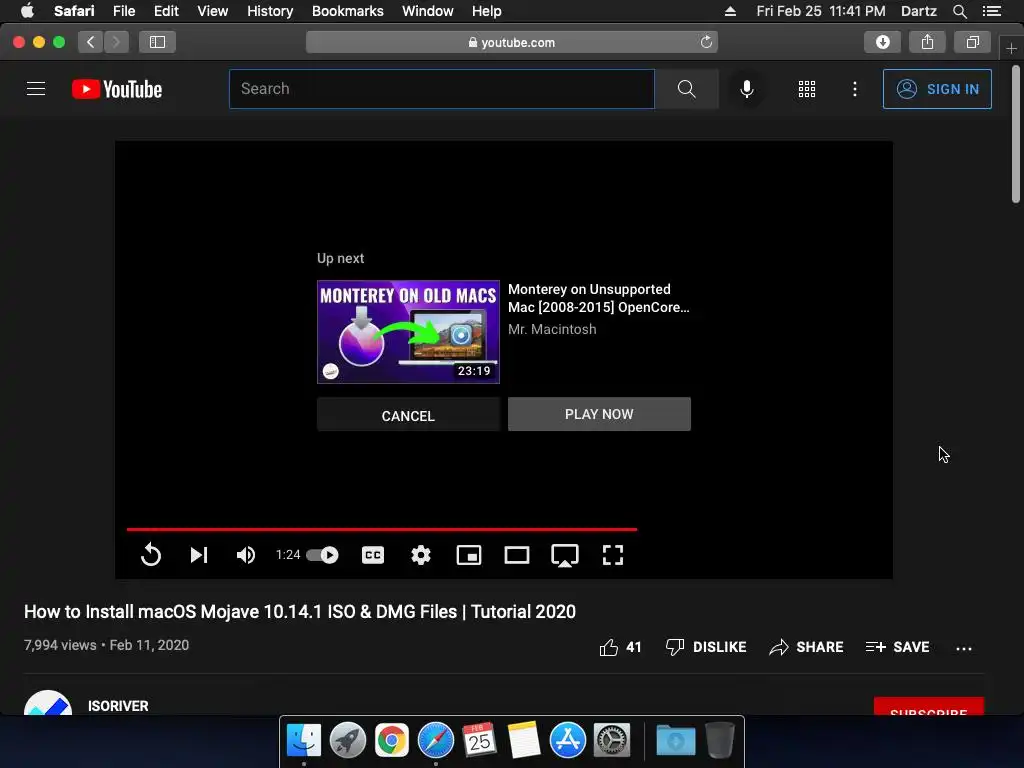Image resolution: width=1024 pixels, height=768 pixels.
Task: Open the YouTube hamburger guide menu
Action: coord(36,89)
